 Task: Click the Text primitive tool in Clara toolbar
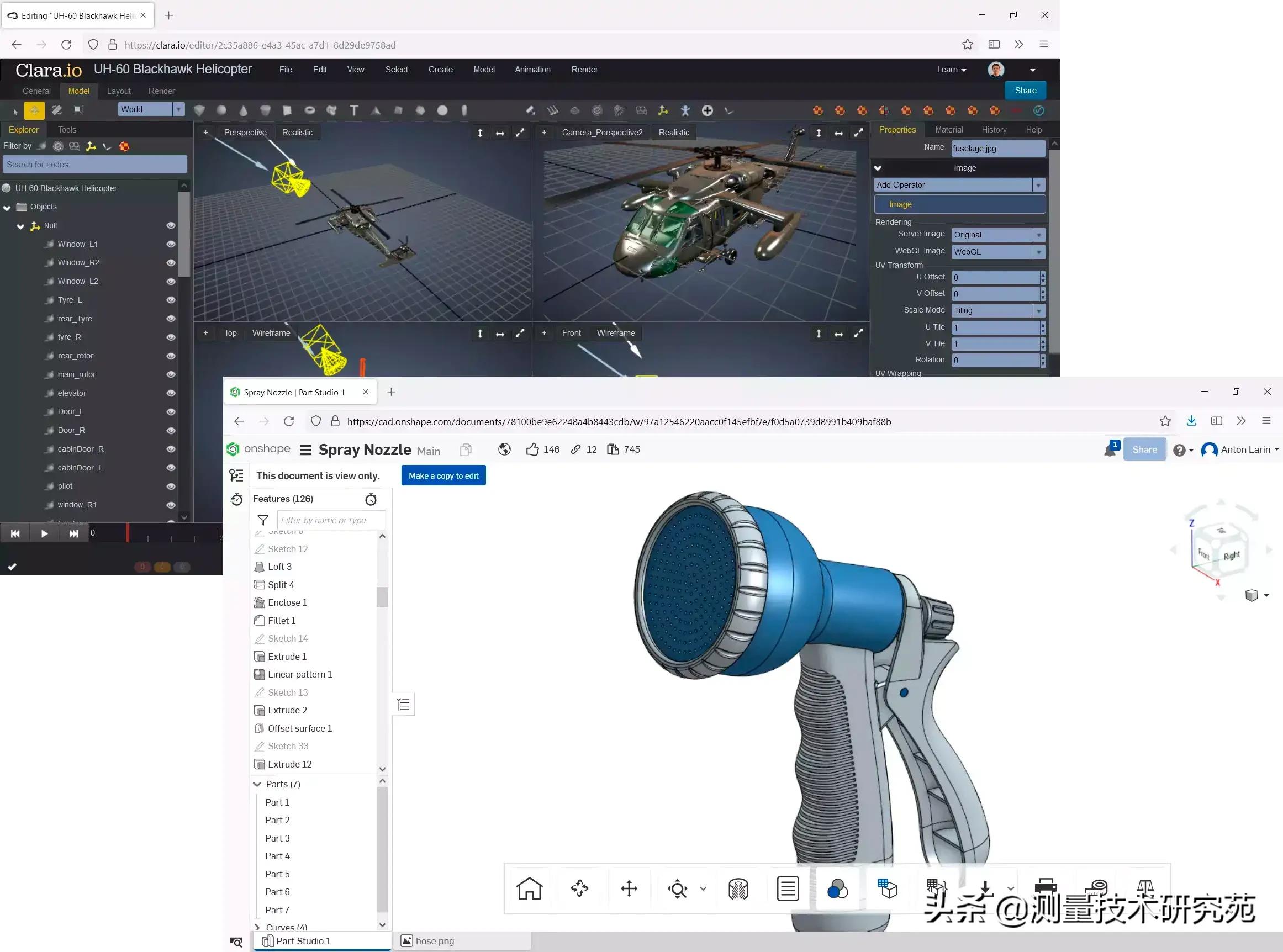pyautogui.click(x=354, y=110)
